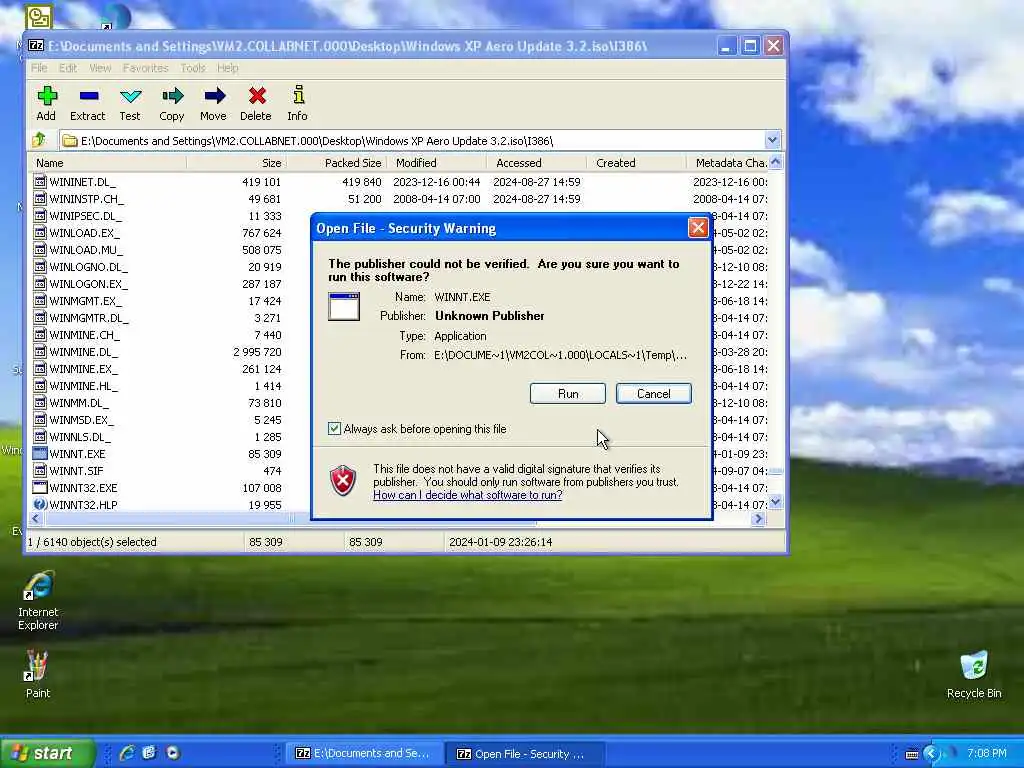Select the WINMSD.EX_ file name

coord(81,420)
